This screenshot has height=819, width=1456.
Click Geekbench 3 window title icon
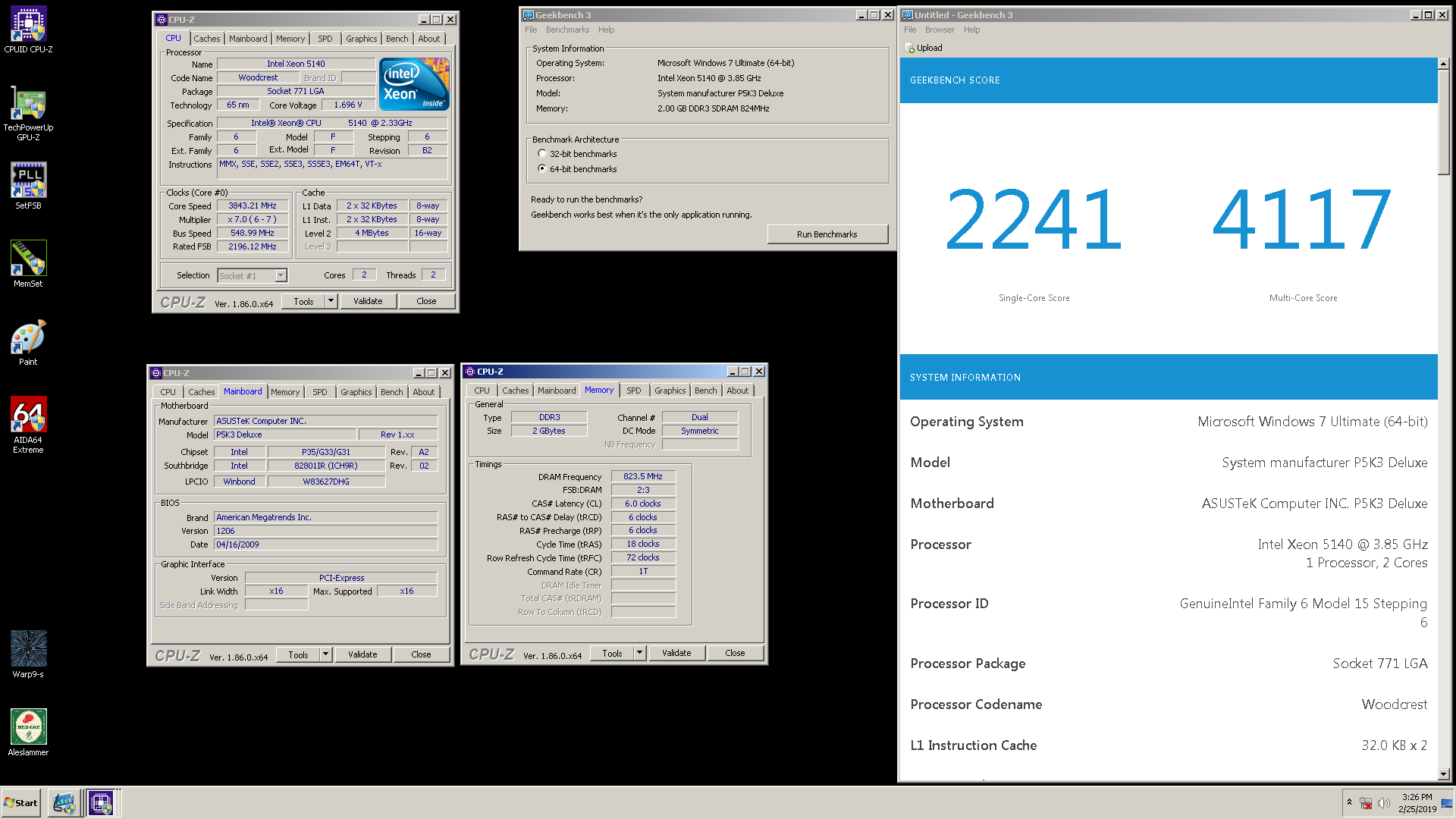(x=529, y=15)
